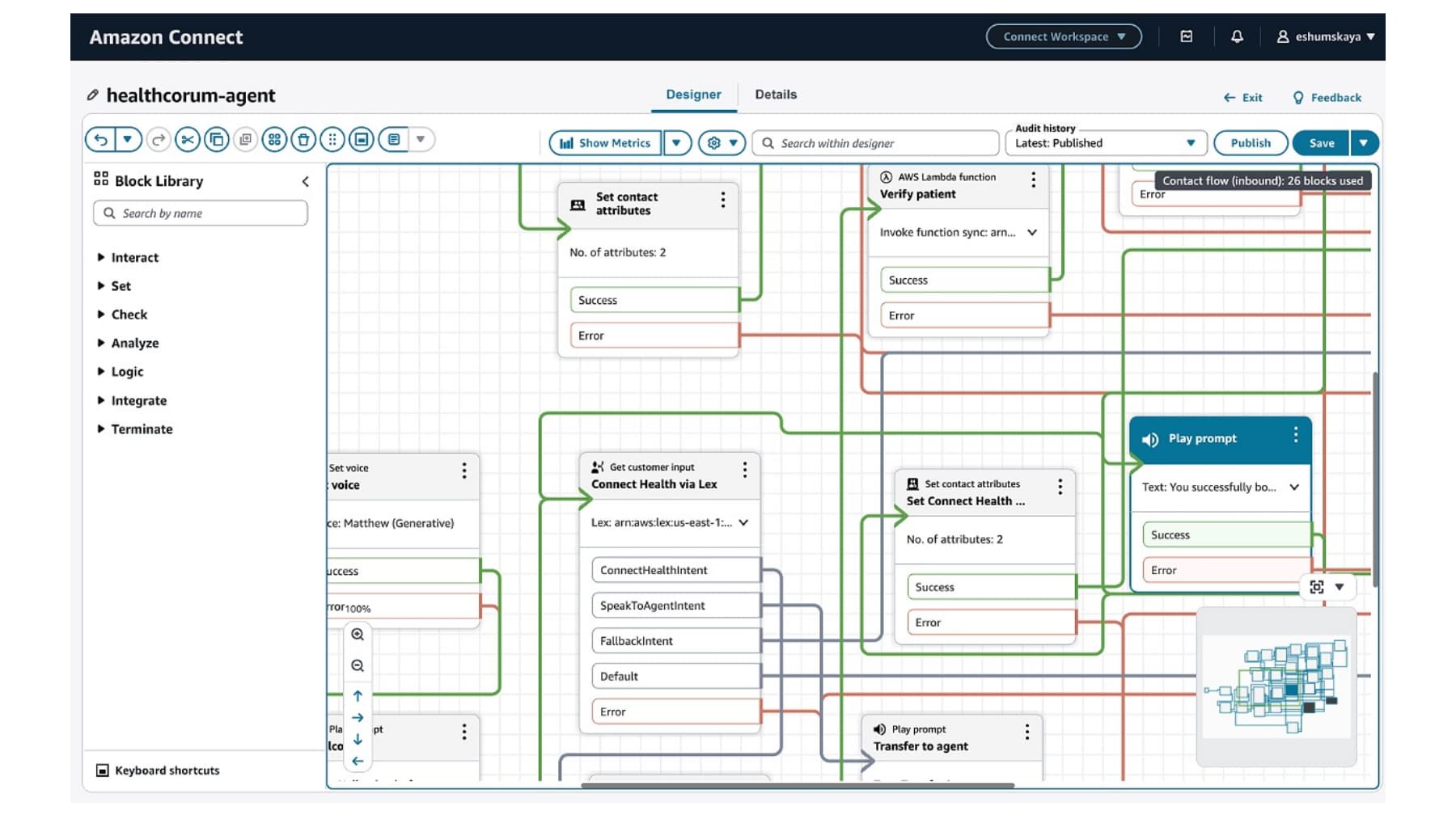
Task: Open the notes dropdown arrow in toolbar
Action: click(421, 140)
